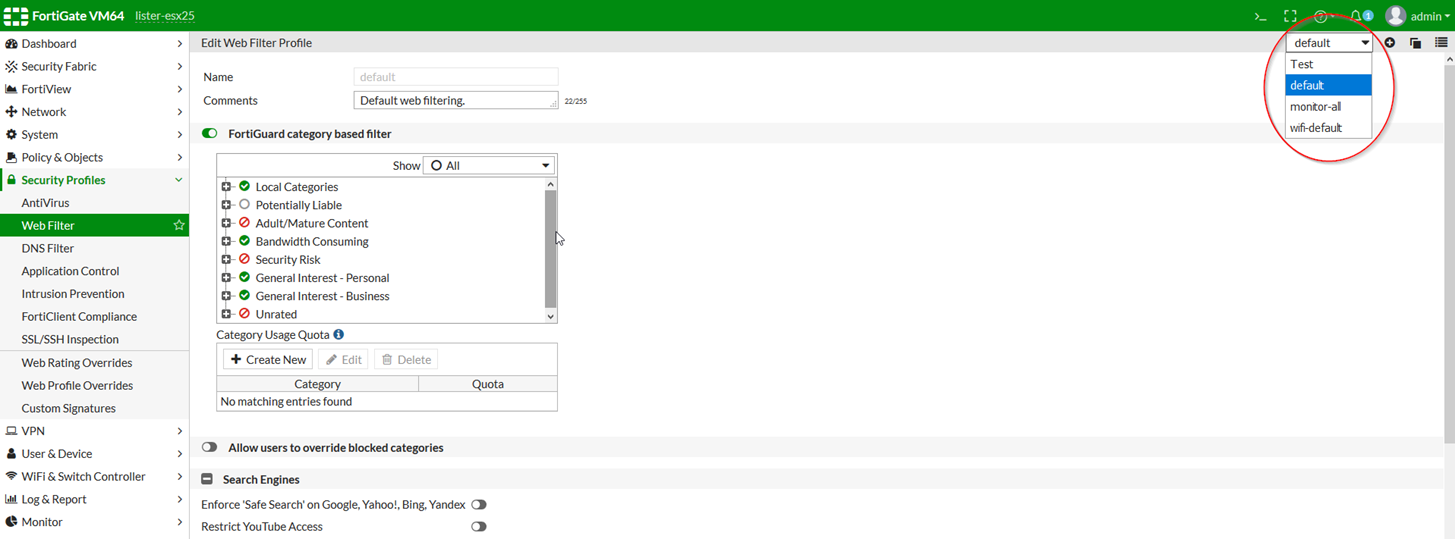Image resolution: width=1455 pixels, height=539 pixels.
Task: Click the Web Filter favorite star
Action: click(x=179, y=226)
